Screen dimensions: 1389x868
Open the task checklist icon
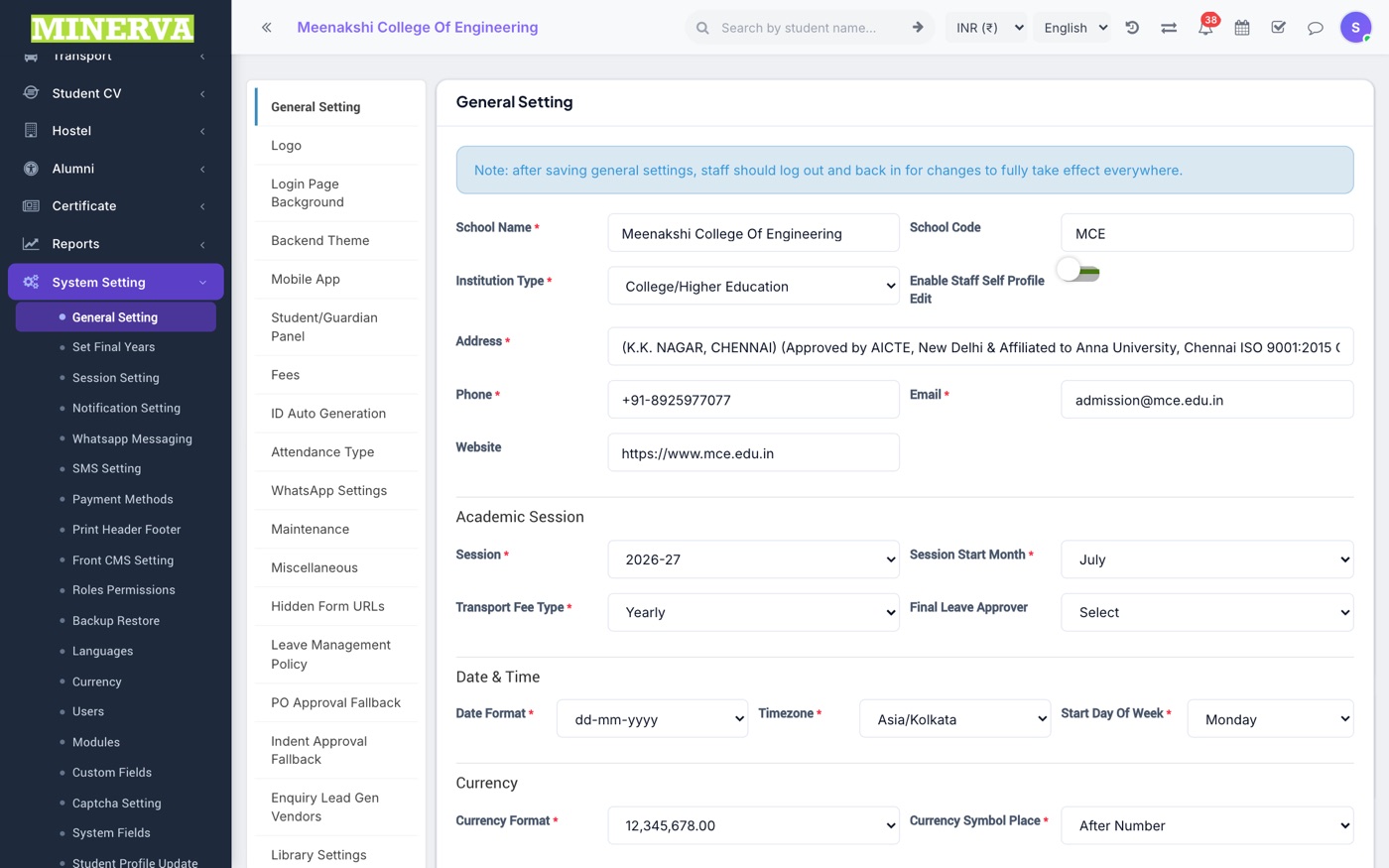(1279, 28)
